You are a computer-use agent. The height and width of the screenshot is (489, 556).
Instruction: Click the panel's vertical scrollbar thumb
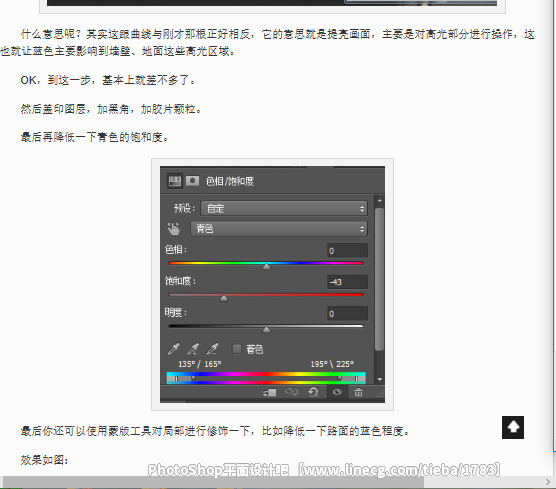coord(379,279)
